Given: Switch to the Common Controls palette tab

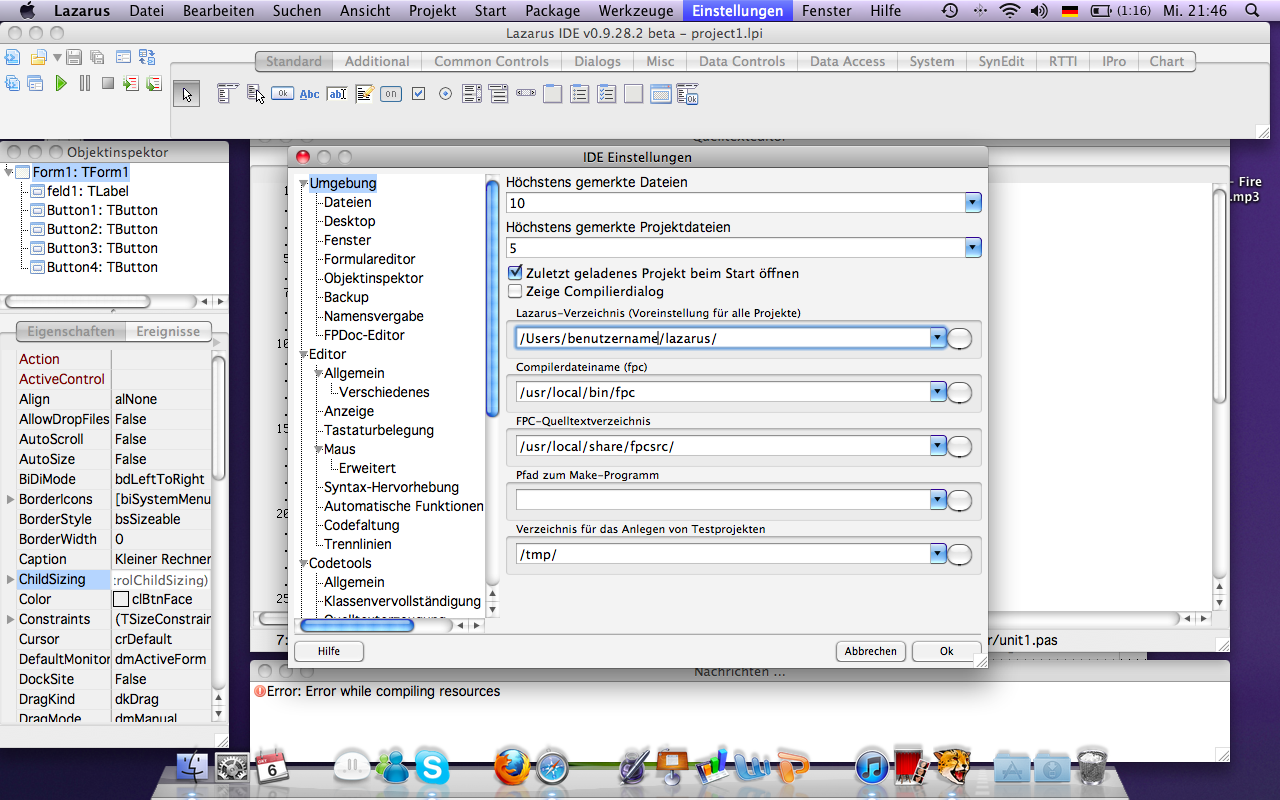Looking at the screenshot, I should [x=491, y=61].
